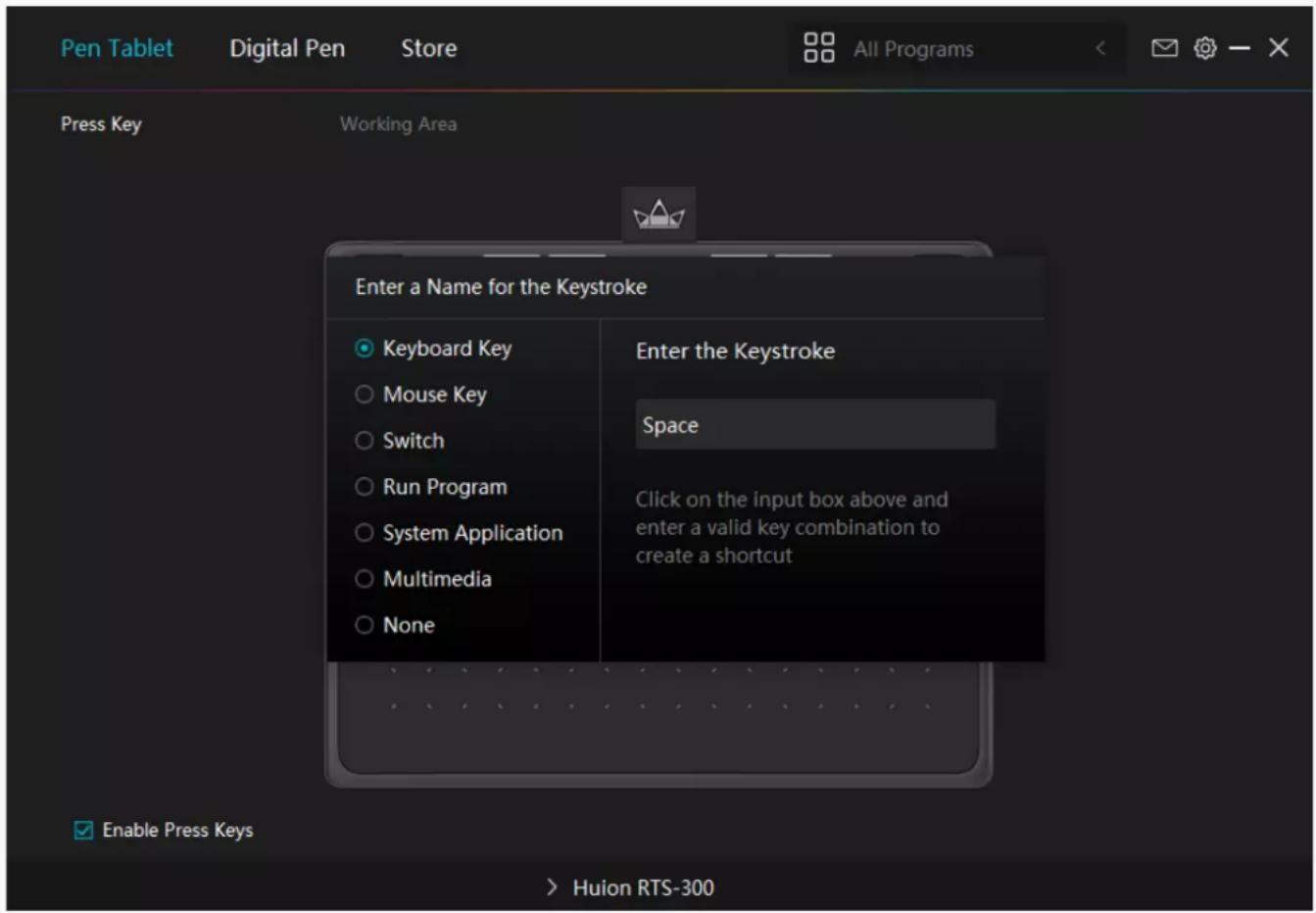Image resolution: width=1316 pixels, height=913 pixels.
Task: Toggle the Enable Press Keys checkbox
Action: pyautogui.click(x=83, y=830)
